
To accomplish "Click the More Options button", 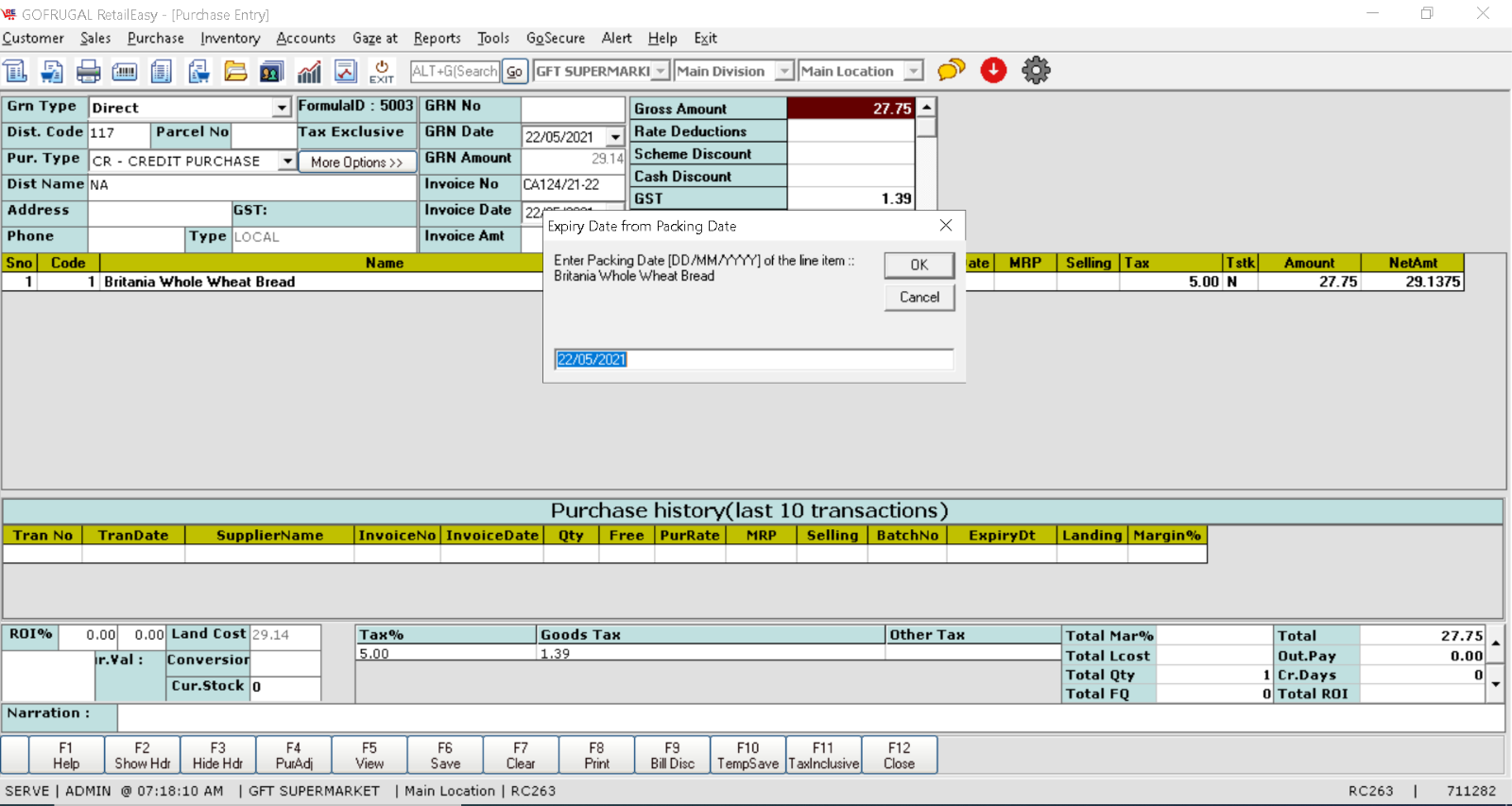I will 357,163.
